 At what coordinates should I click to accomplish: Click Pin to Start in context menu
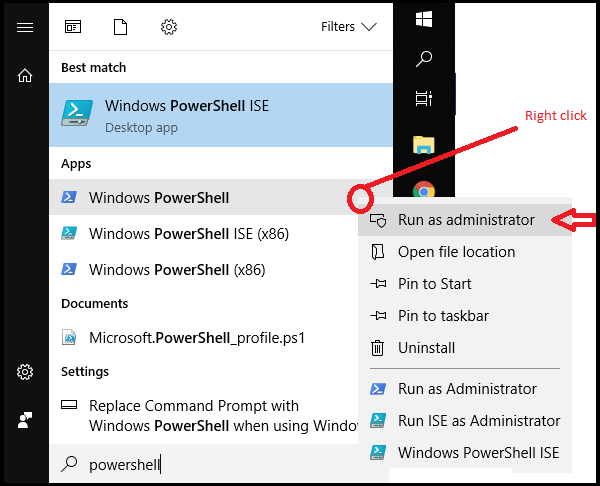pyautogui.click(x=434, y=284)
